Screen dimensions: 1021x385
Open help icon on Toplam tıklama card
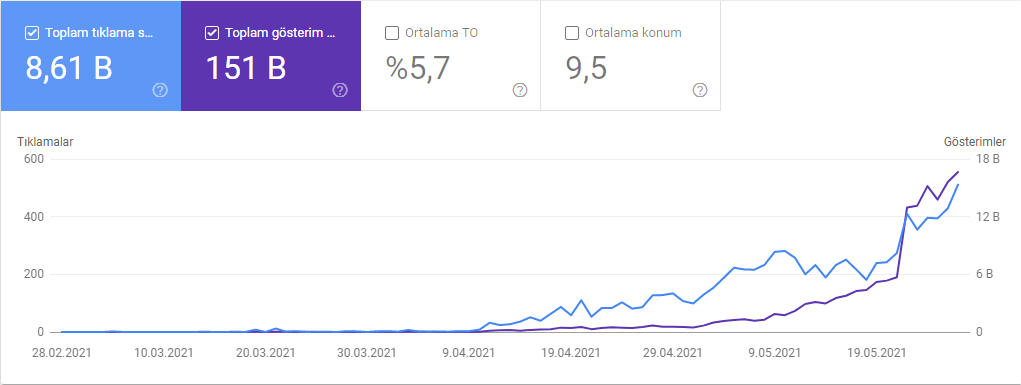coord(160,91)
